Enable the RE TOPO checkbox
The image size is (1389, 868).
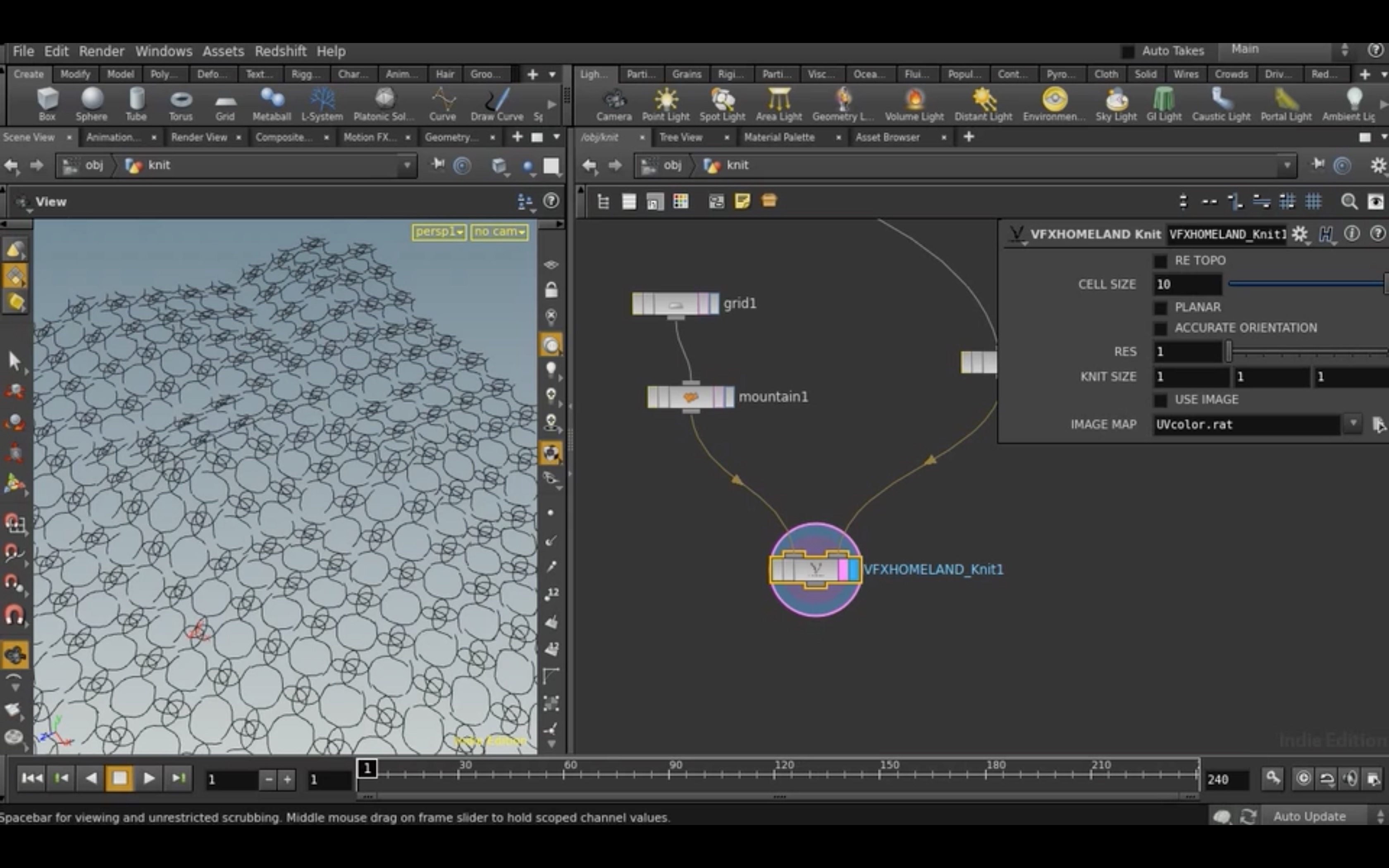(1160, 261)
